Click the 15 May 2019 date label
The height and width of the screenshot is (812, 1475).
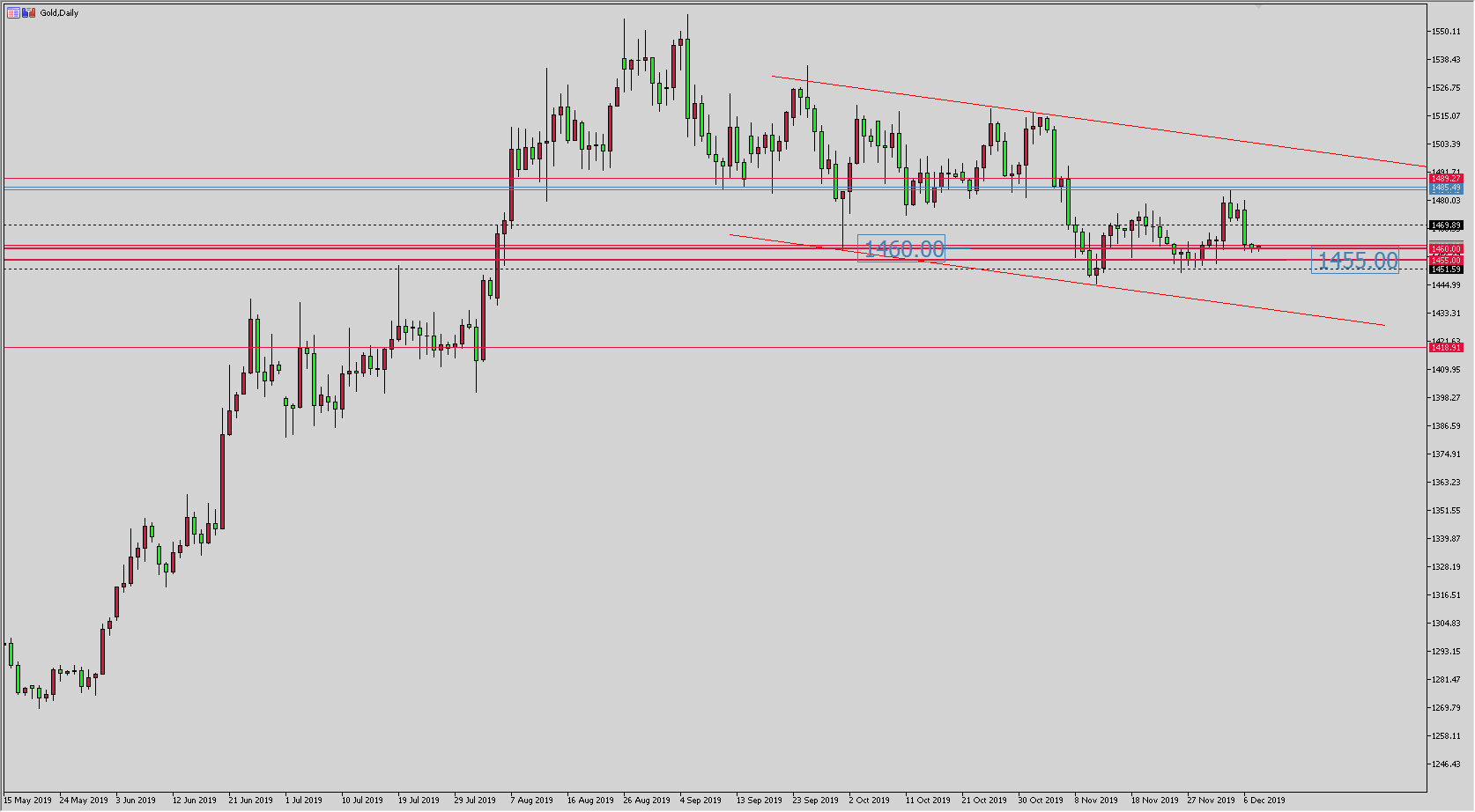pos(28,801)
